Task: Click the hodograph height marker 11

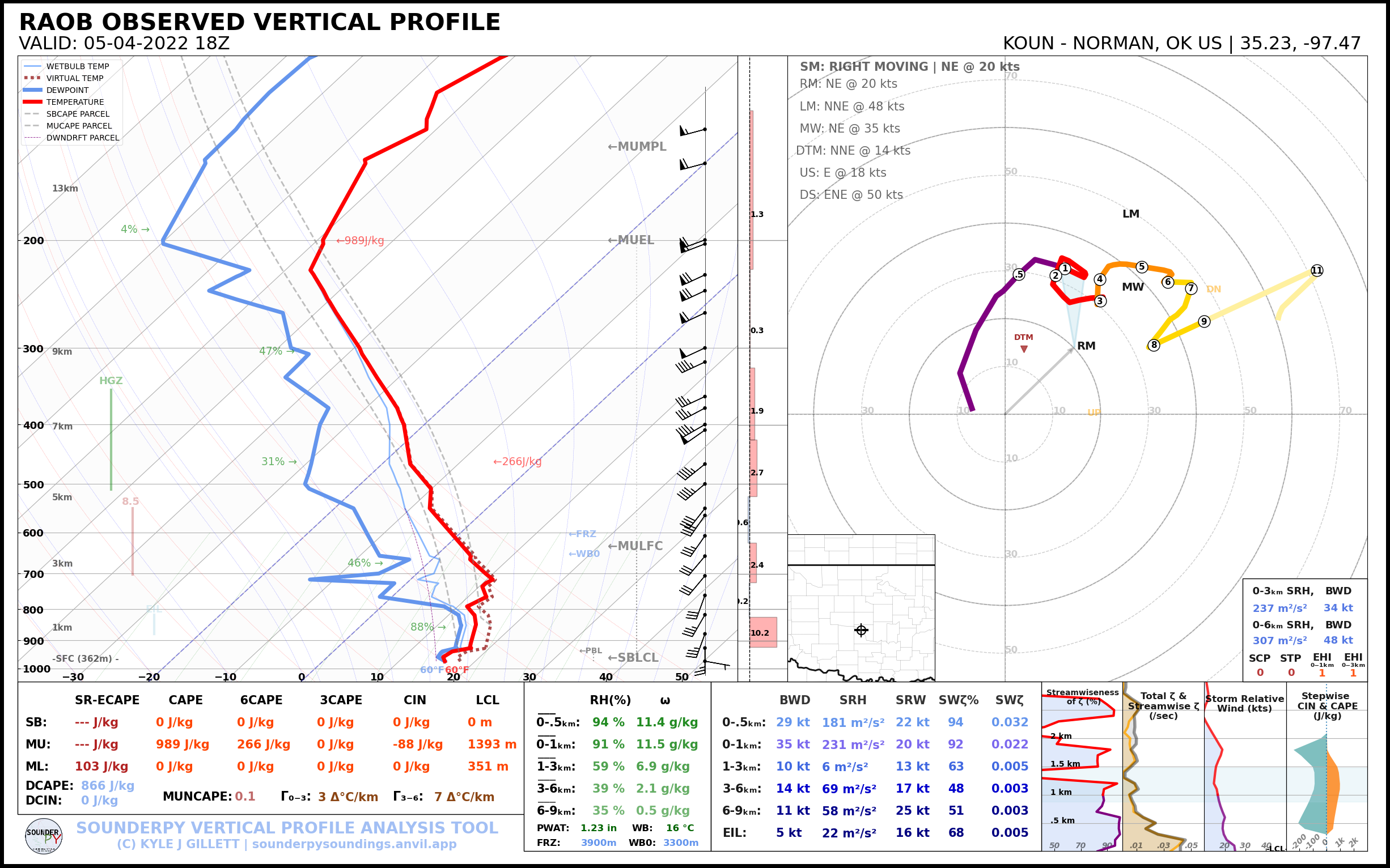Action: (1317, 270)
